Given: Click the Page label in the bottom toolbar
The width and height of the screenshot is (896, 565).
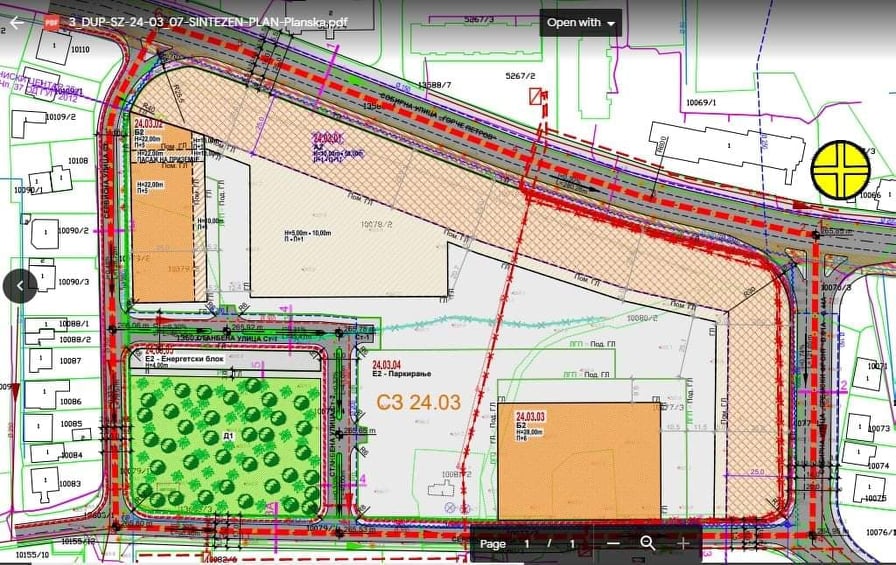Looking at the screenshot, I should [492, 544].
